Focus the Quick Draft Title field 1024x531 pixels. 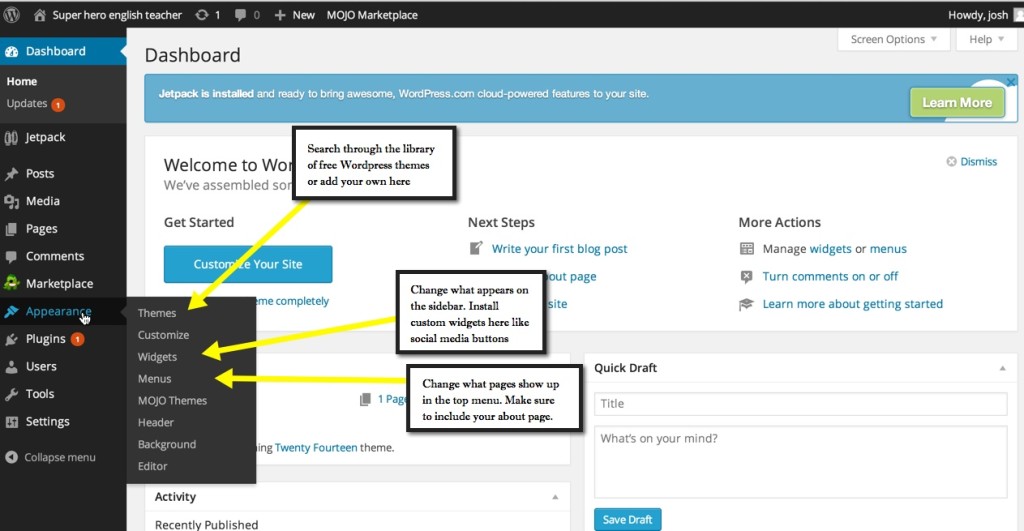click(801, 404)
